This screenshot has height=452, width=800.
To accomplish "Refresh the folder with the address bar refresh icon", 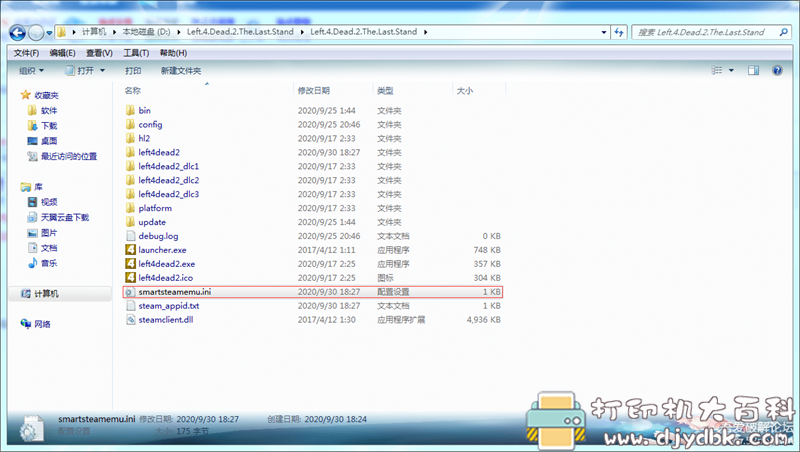I will [619, 32].
